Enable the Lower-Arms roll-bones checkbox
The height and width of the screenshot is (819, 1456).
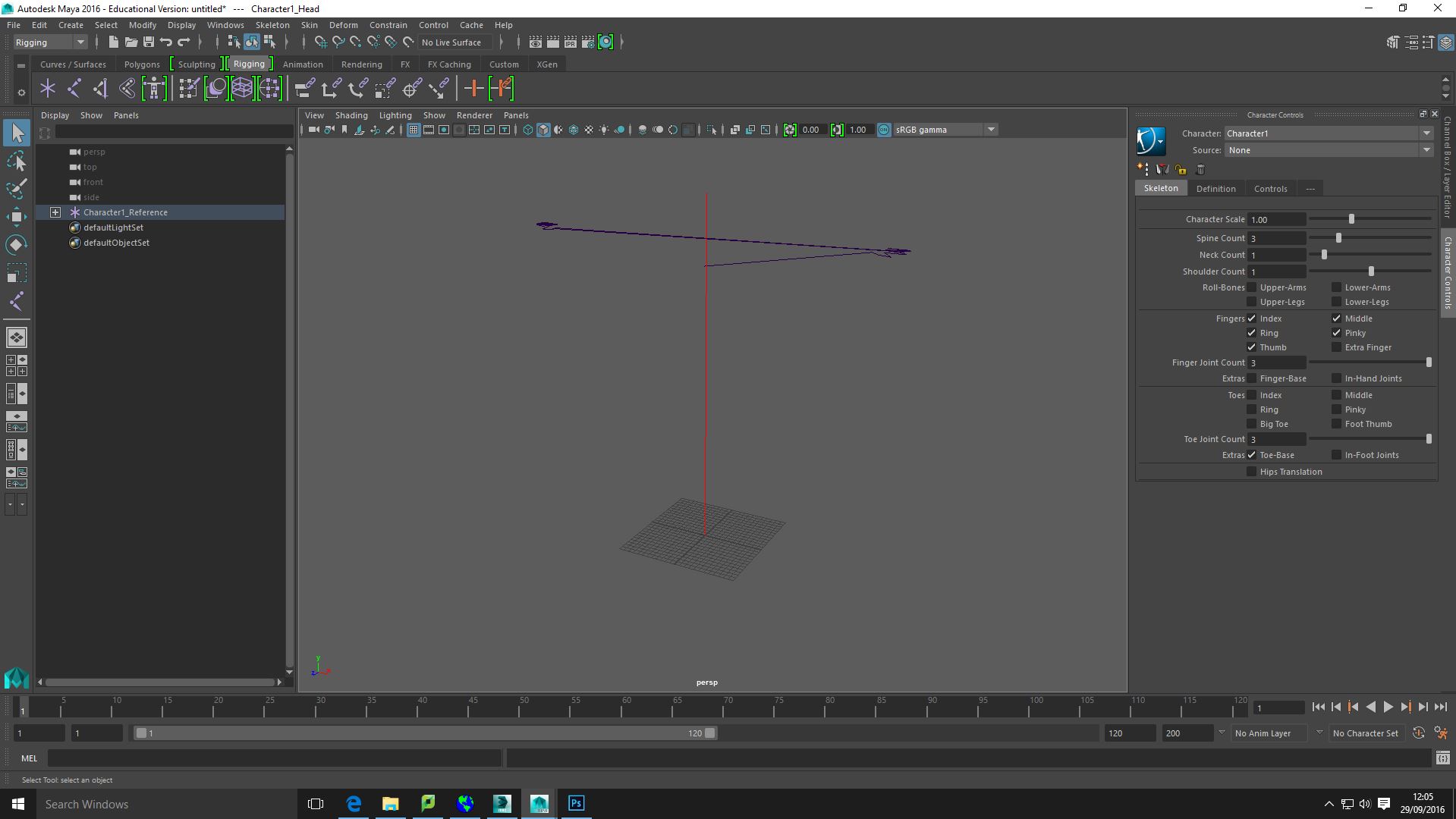pos(1336,287)
